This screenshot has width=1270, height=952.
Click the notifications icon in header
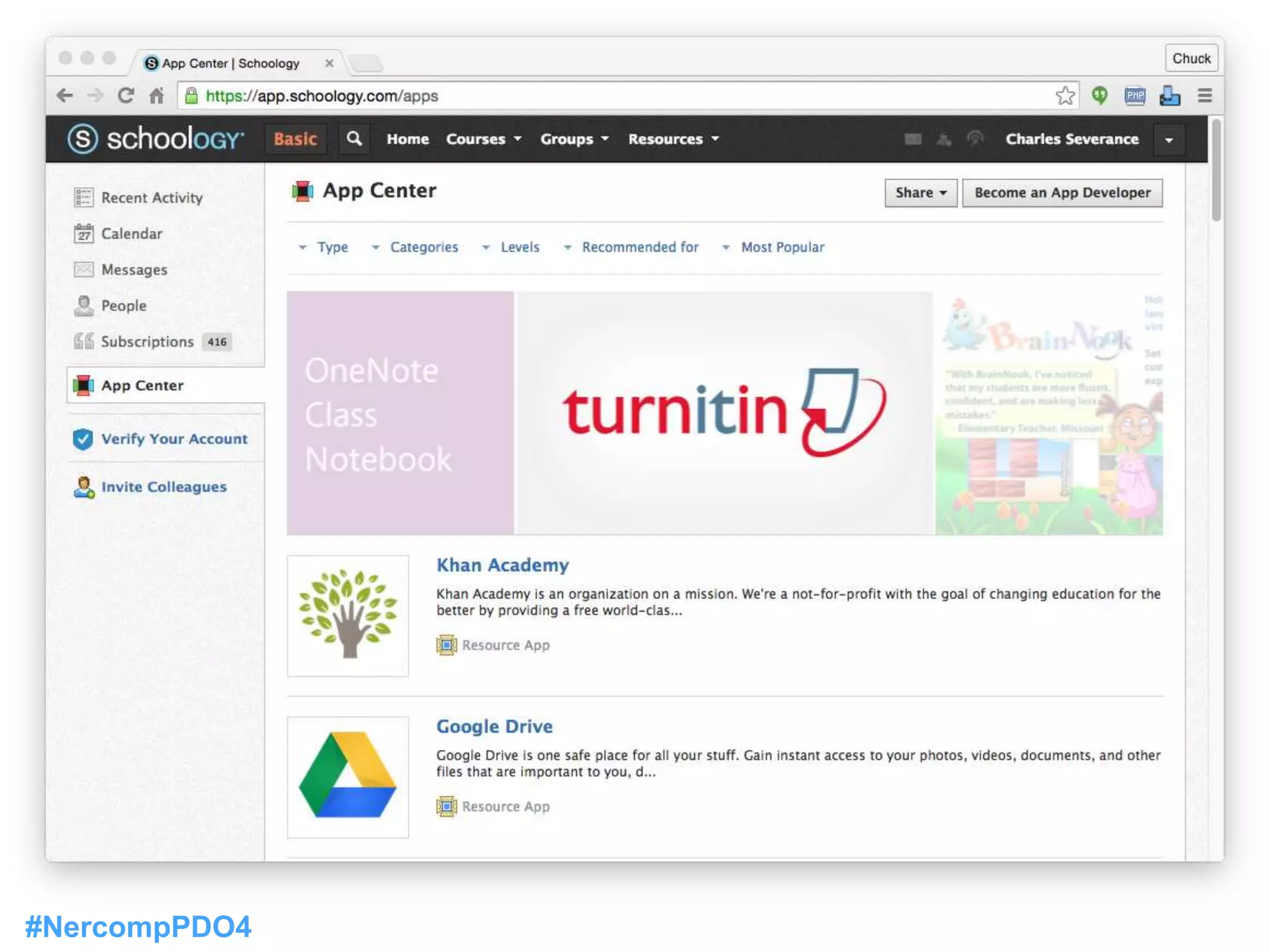[975, 139]
